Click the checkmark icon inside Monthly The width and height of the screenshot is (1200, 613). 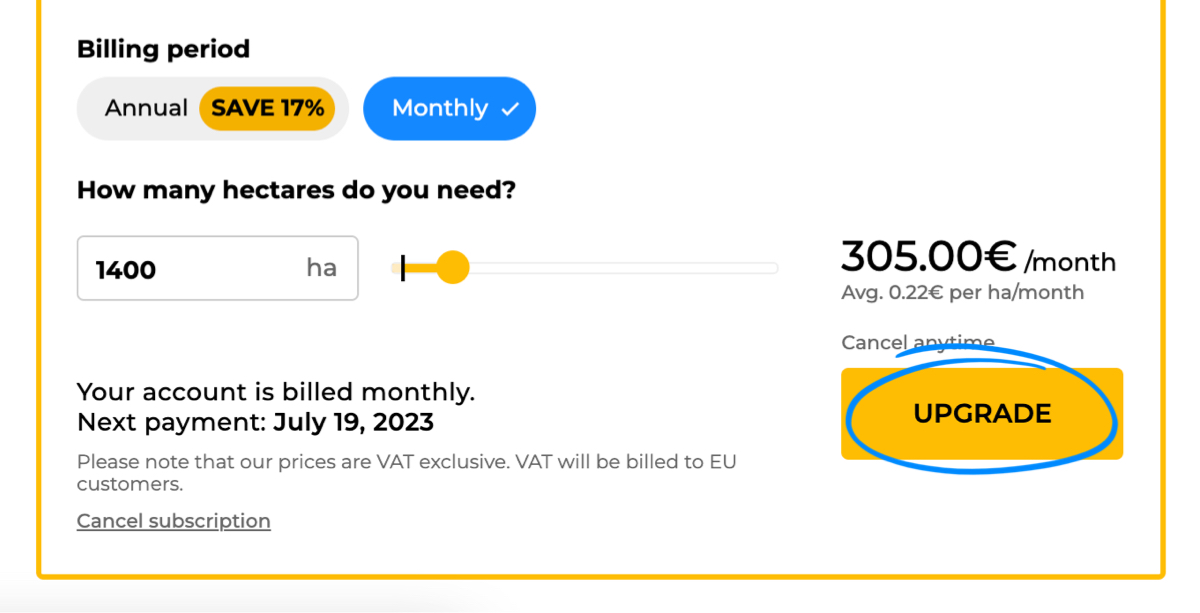[510, 109]
